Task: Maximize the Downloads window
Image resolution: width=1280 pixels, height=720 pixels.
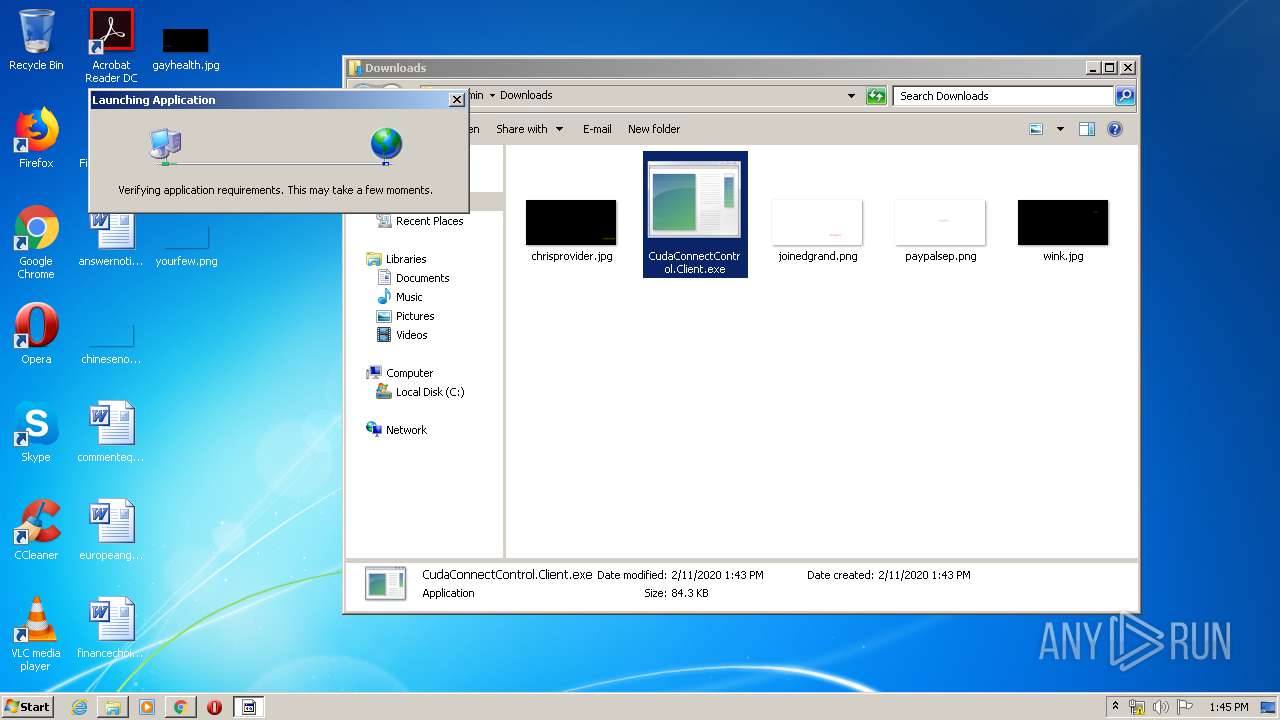Action: tap(1109, 68)
